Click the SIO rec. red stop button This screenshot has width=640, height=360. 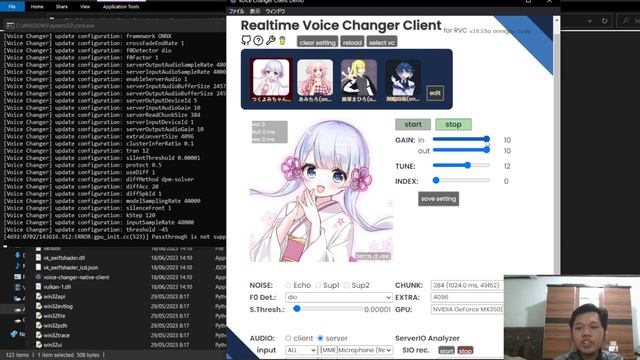pos(465,350)
